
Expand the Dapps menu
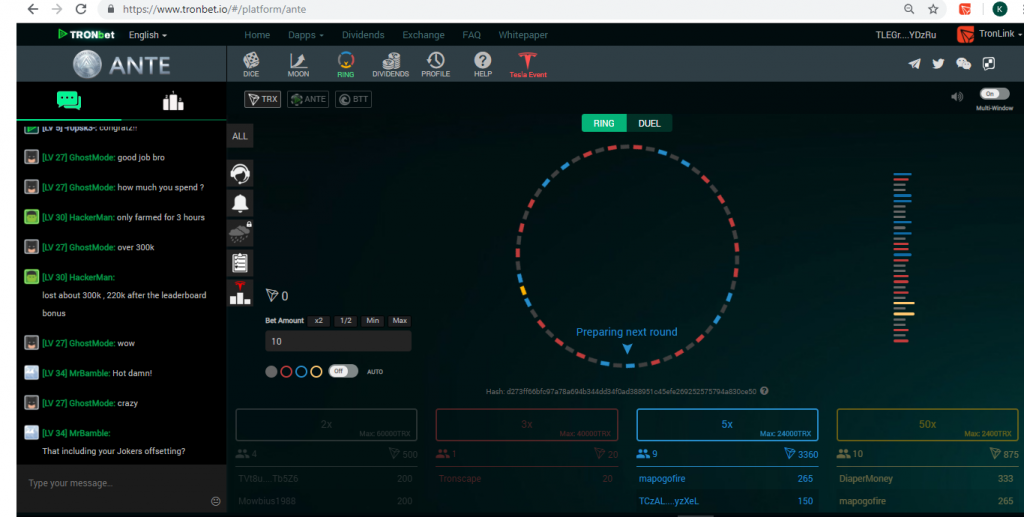pos(306,35)
